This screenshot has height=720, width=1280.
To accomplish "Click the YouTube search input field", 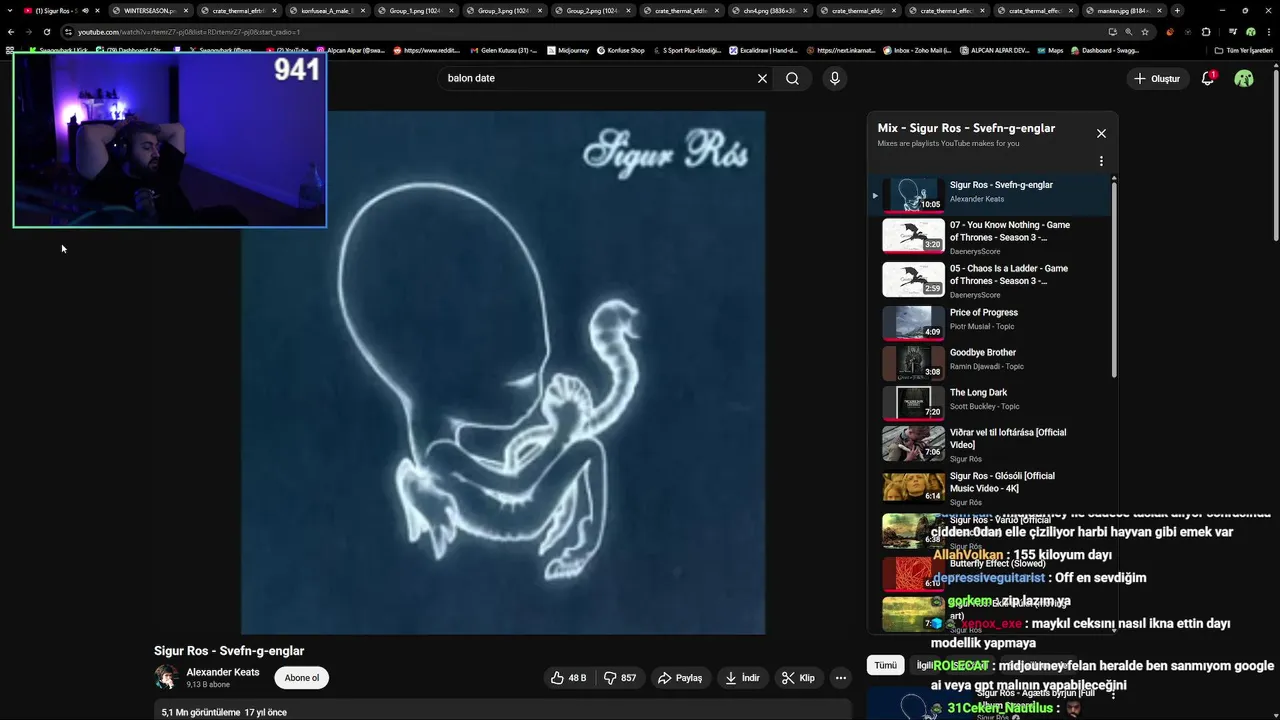I will tap(598, 78).
